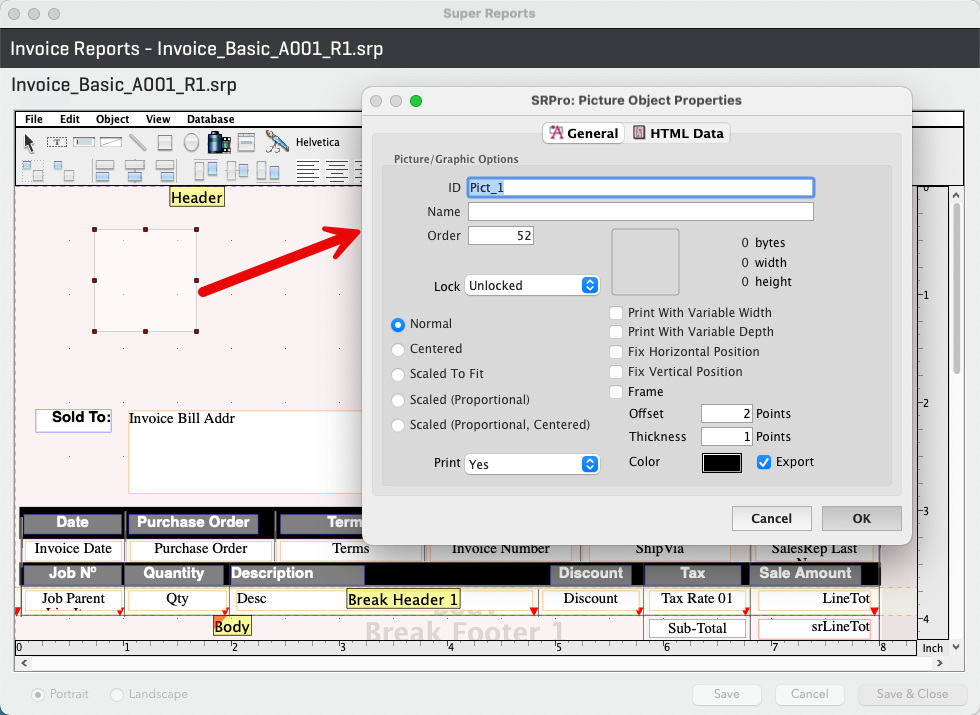Click Cancel in Picture Object Properties
The image size is (980, 715).
[x=771, y=519]
